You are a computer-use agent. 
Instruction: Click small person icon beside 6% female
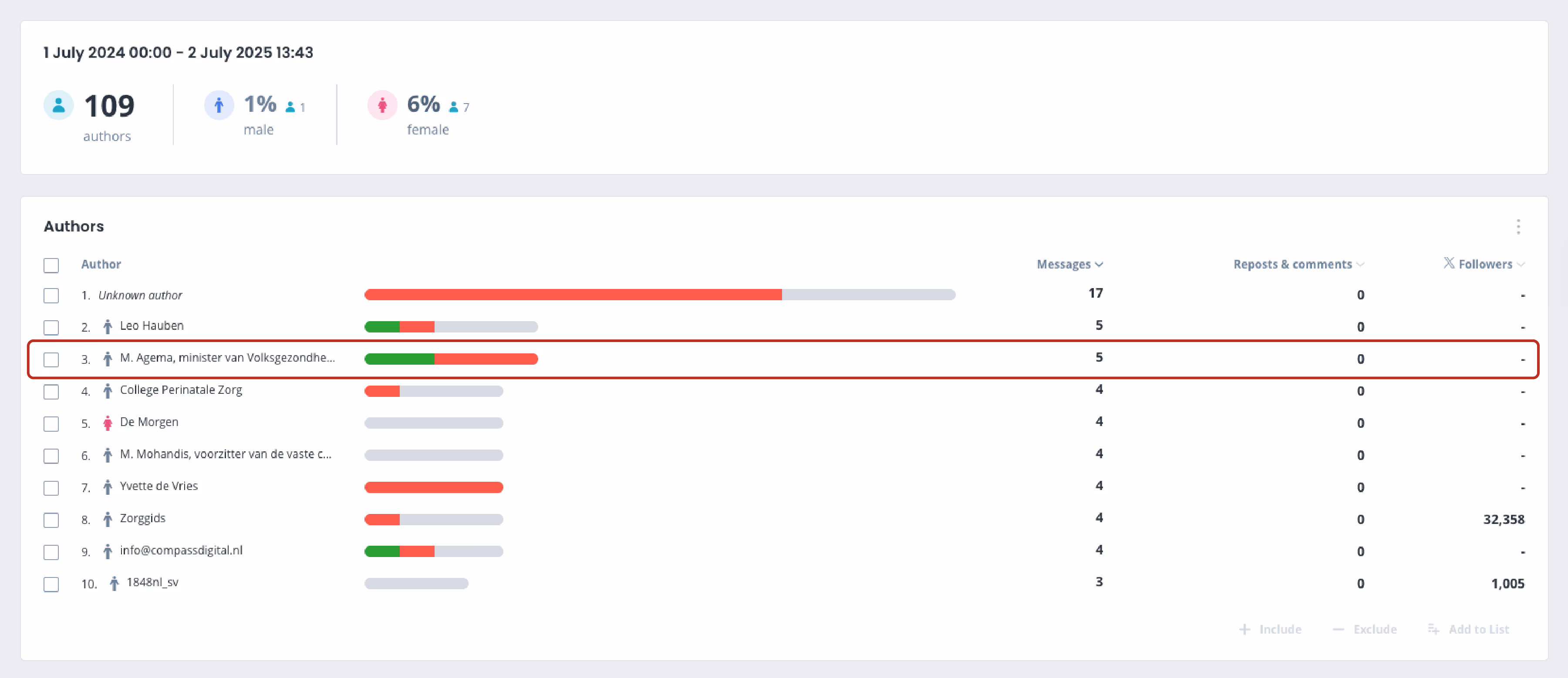453,107
